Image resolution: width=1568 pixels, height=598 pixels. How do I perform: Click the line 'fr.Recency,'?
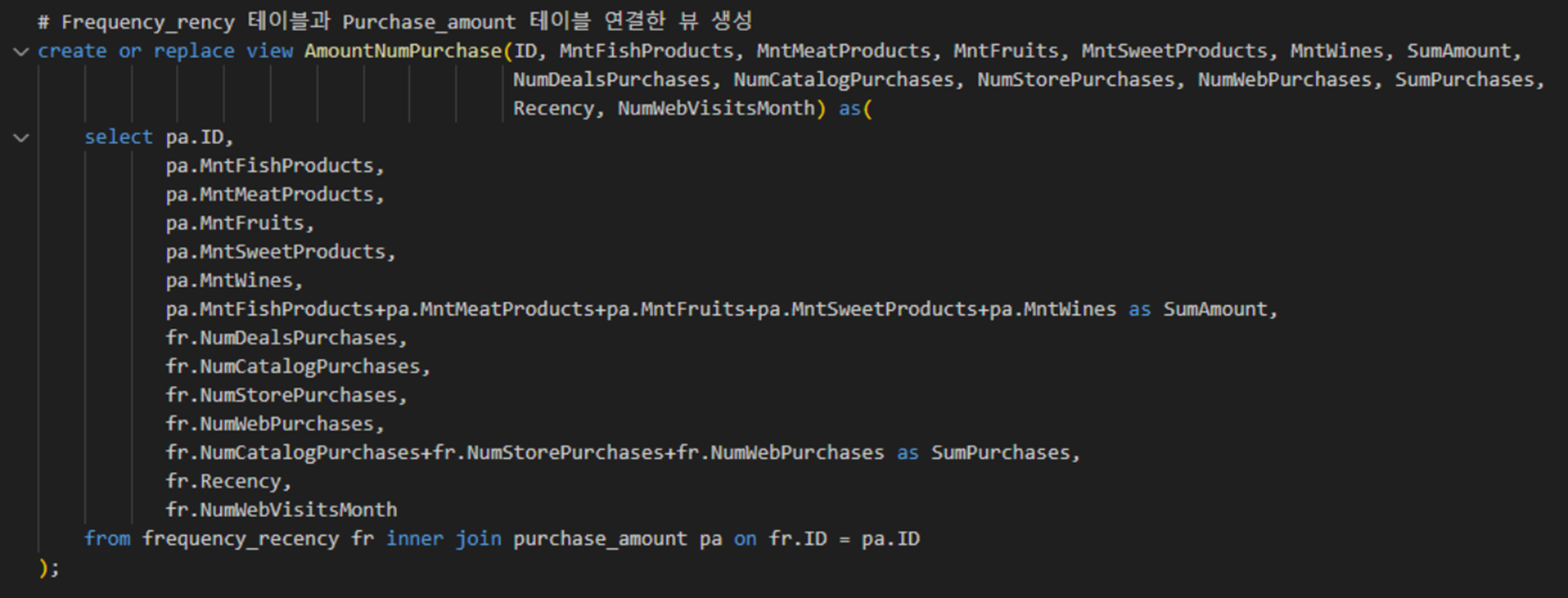tap(229, 481)
